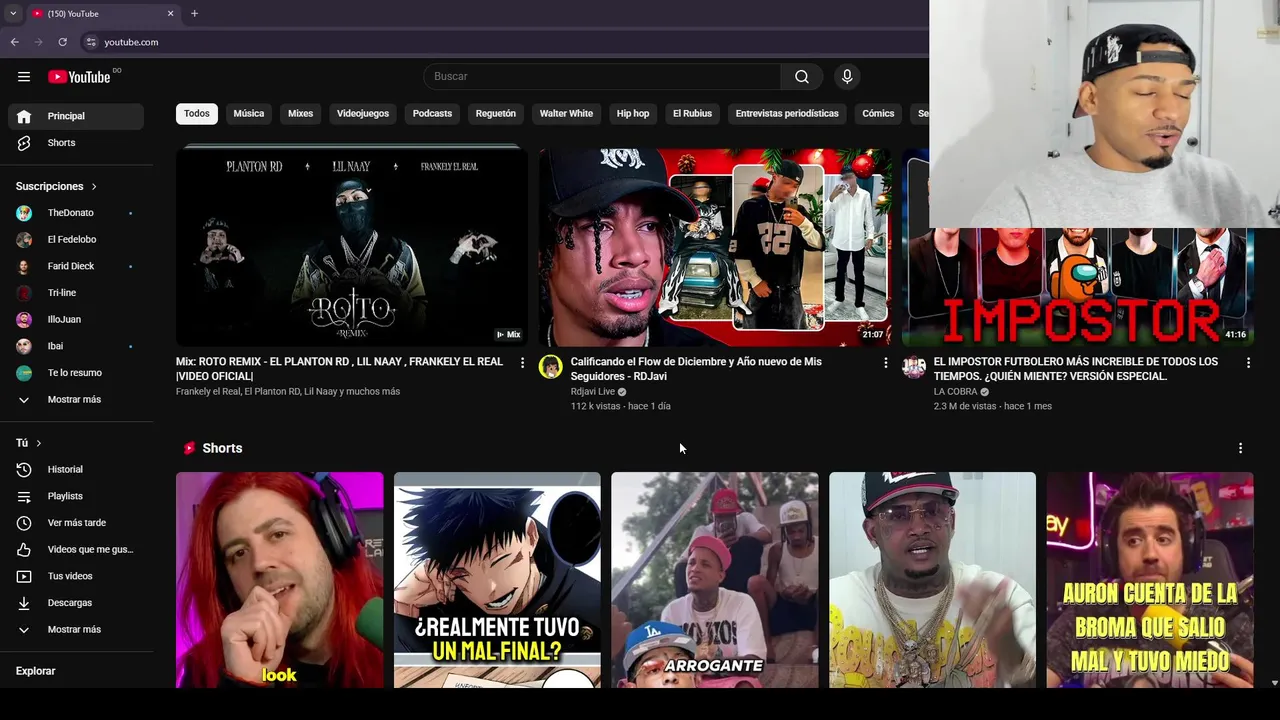
Task: Open options menu for Calificando el Flow video
Action: coord(885,363)
